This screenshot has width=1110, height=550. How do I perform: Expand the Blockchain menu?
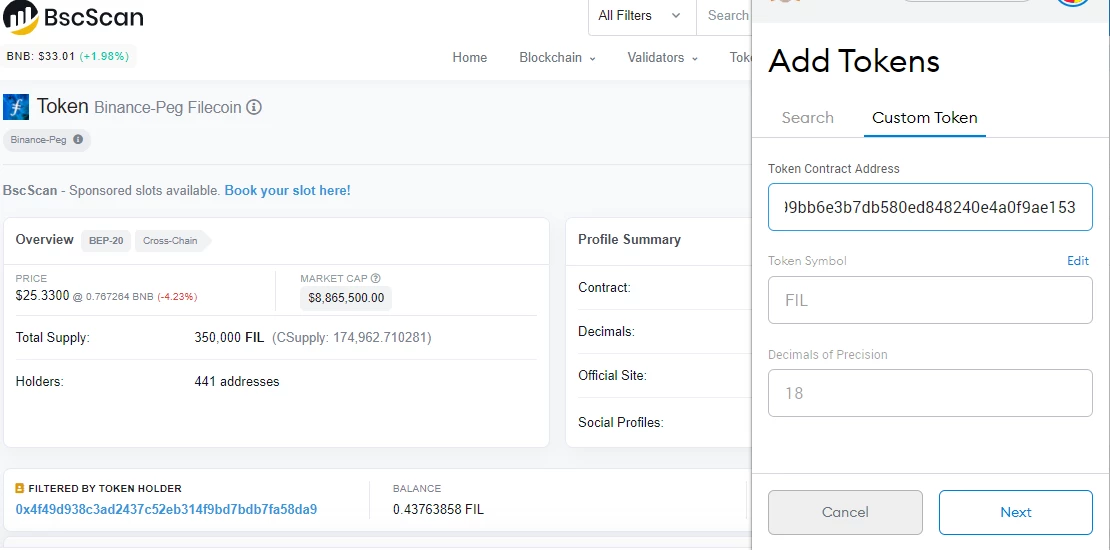(x=557, y=57)
